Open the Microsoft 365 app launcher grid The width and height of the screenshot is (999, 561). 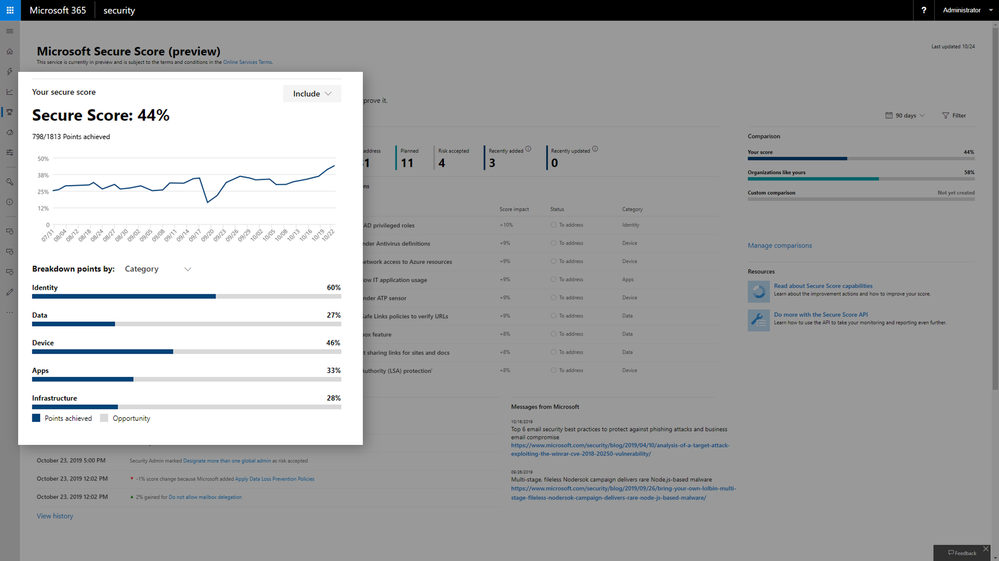coord(10,10)
